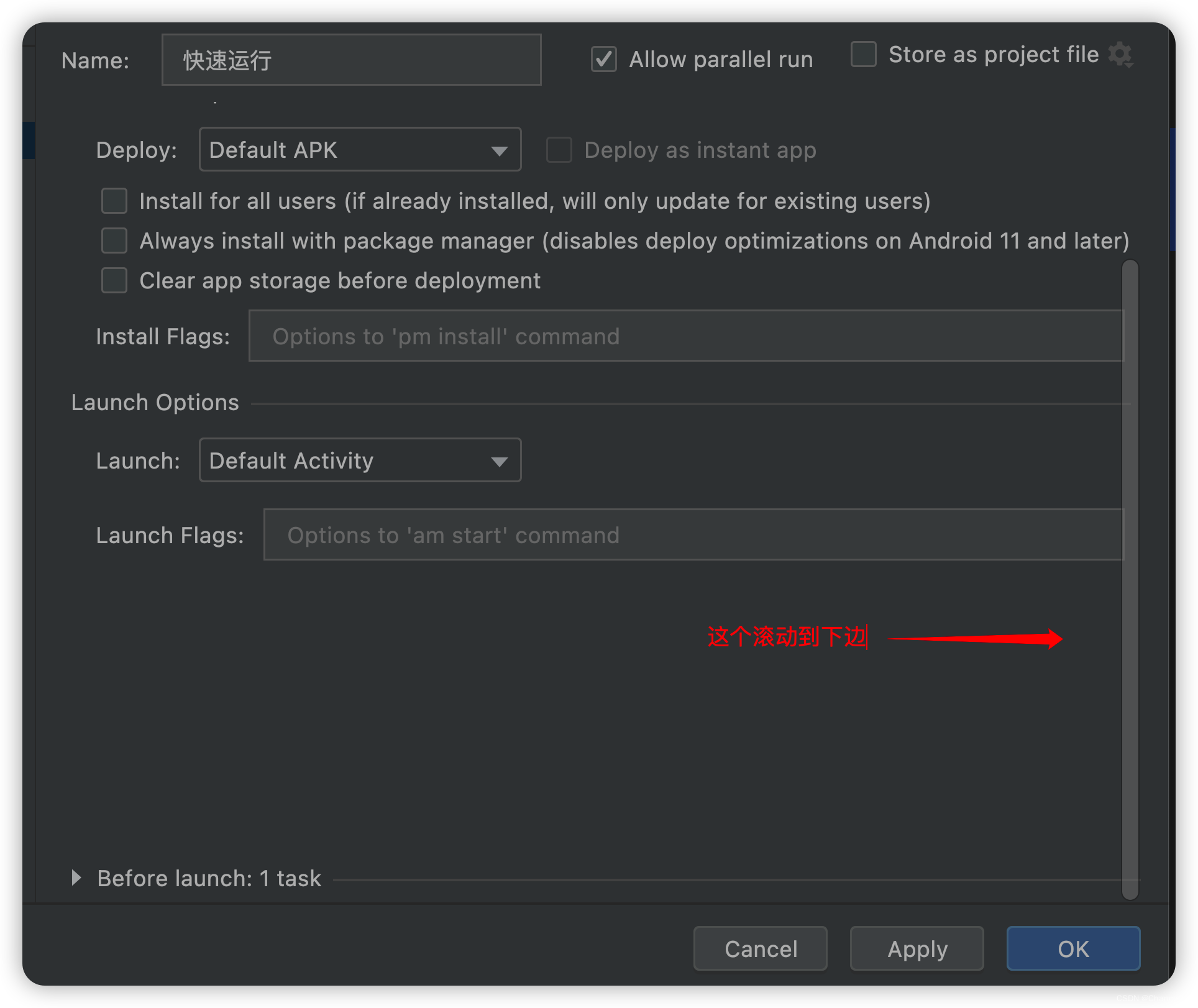Expand the Before launch task section

76,878
